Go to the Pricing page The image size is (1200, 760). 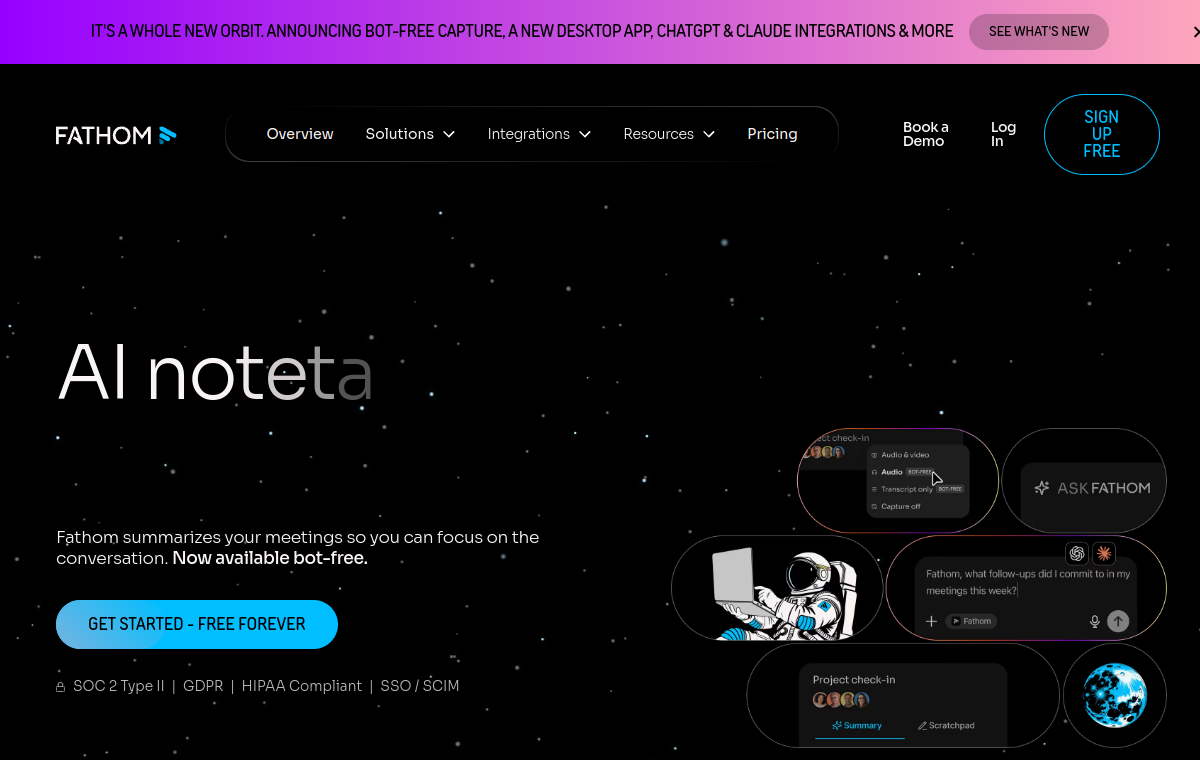(772, 134)
